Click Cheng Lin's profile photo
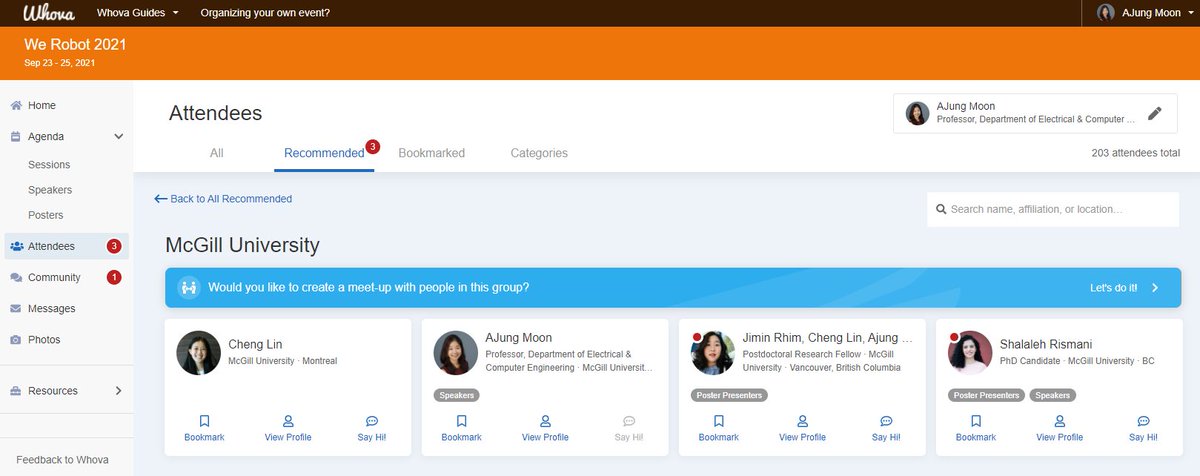Screen dimensions: 1200x476 point(198,353)
